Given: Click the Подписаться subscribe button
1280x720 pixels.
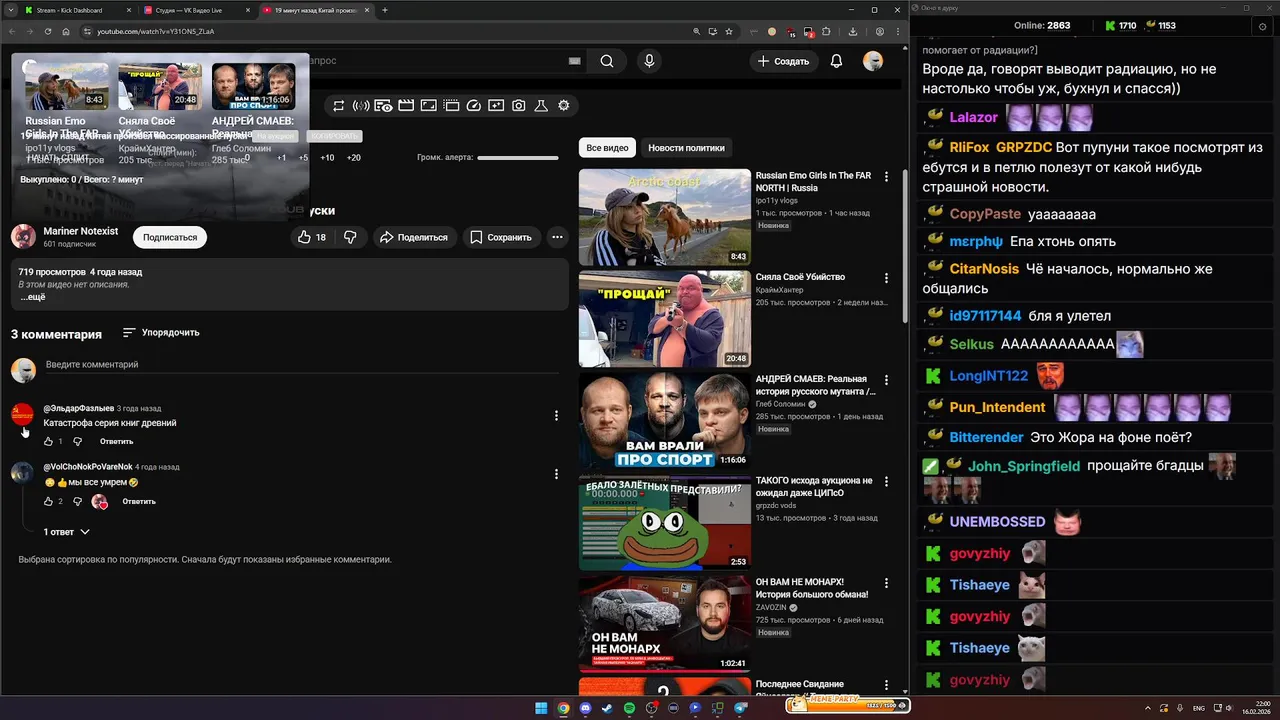Looking at the screenshot, I should click(169, 237).
